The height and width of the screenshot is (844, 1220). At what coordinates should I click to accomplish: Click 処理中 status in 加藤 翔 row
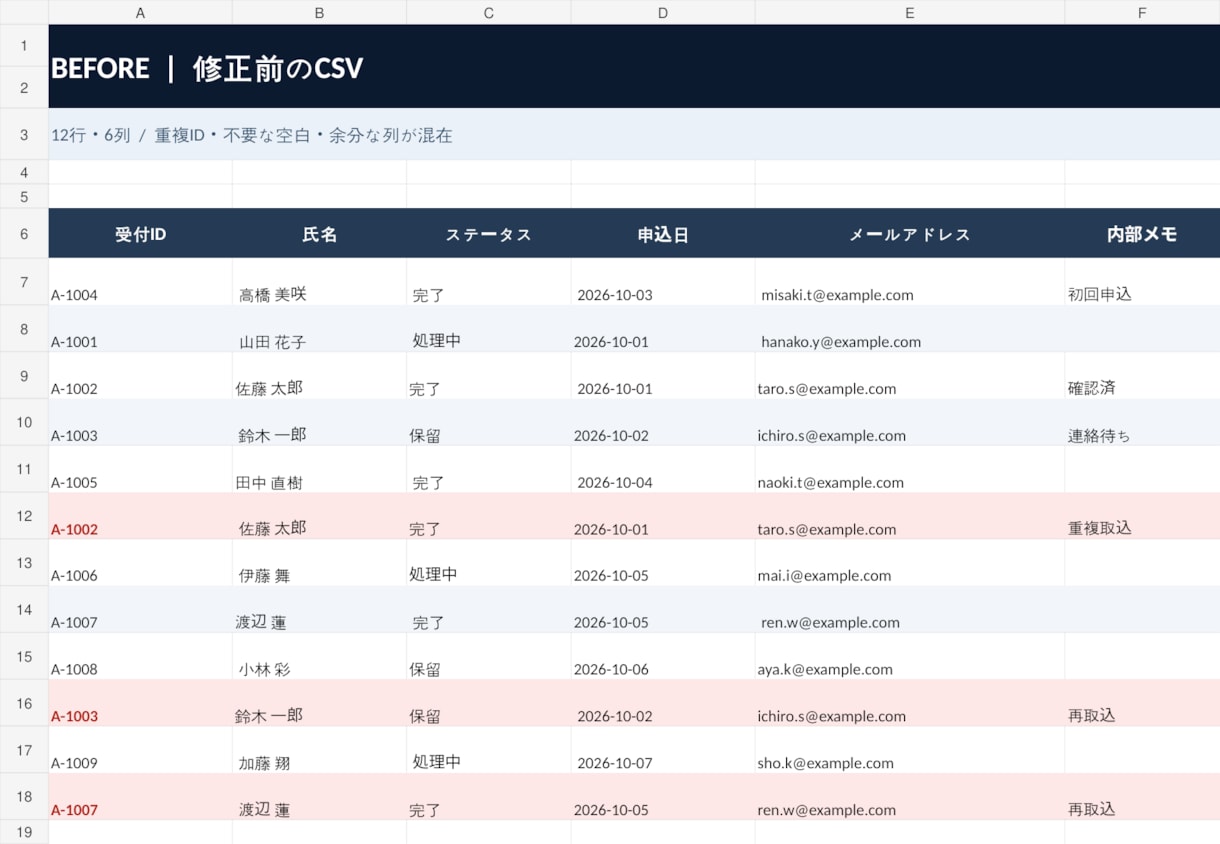click(x=437, y=761)
